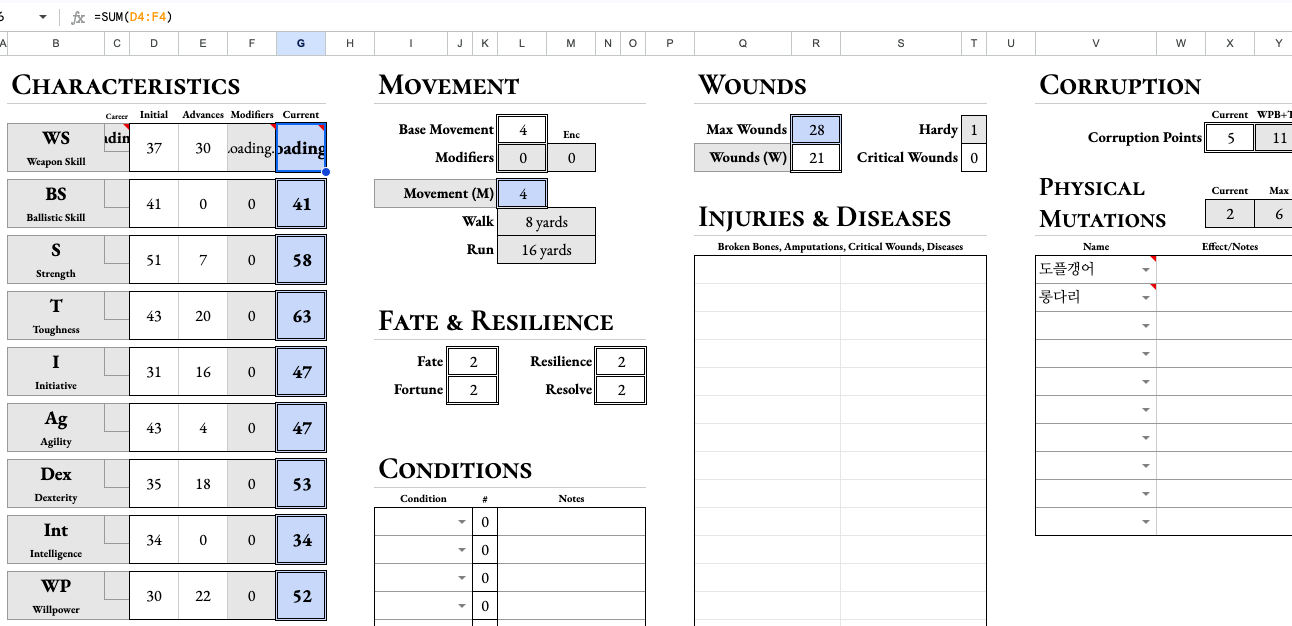This screenshot has width=1292, height=626.
Task: Select the Run 16 yards cell
Action: point(546,250)
